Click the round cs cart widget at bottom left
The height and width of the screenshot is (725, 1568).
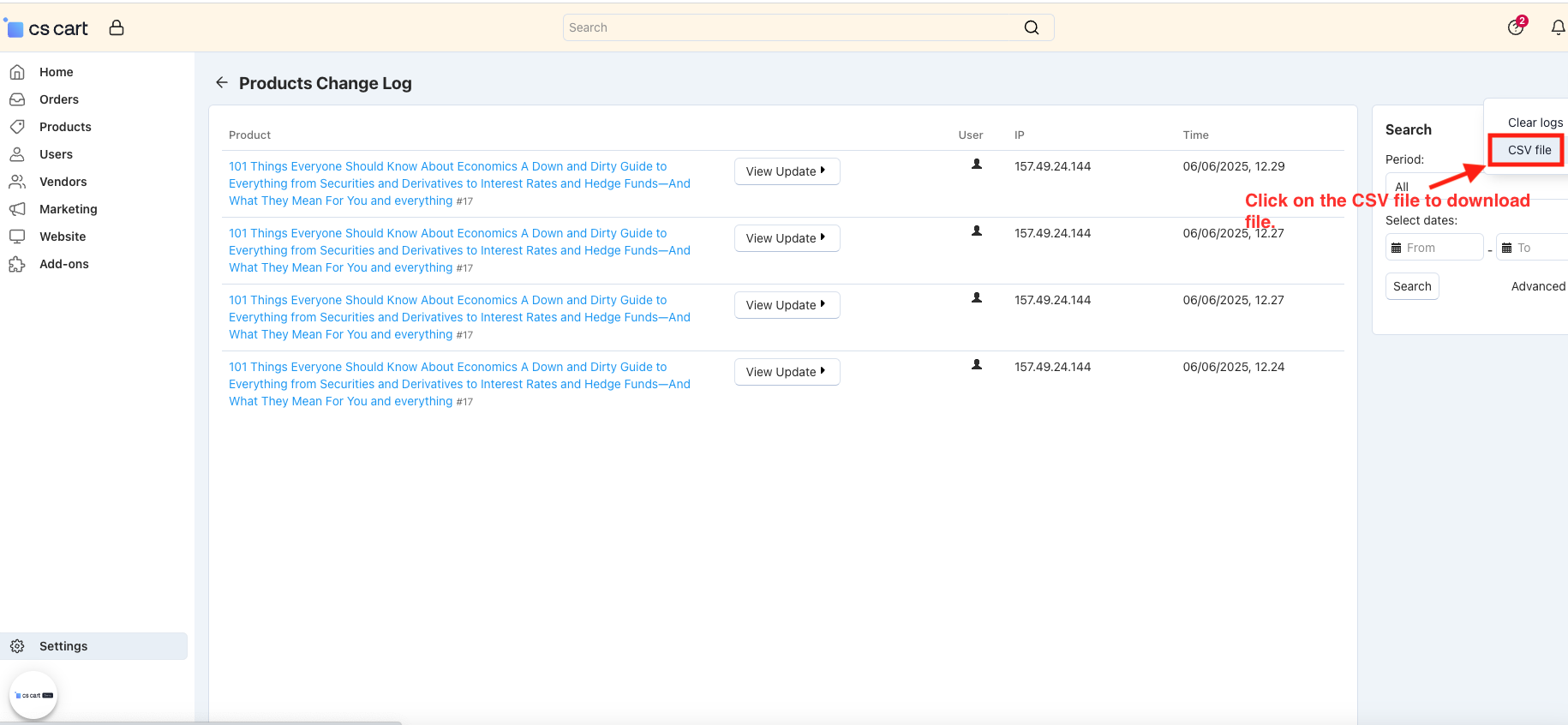33,695
